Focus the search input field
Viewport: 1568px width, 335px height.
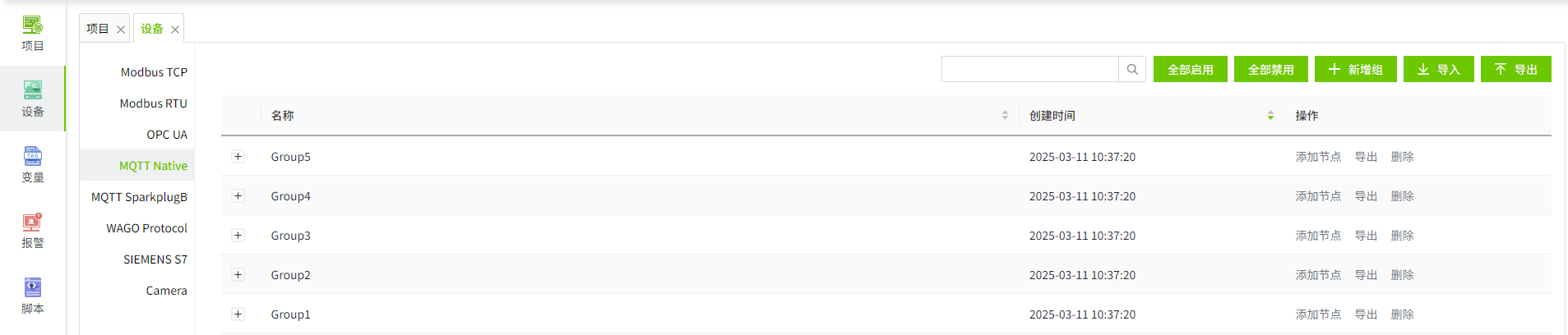tap(1029, 70)
